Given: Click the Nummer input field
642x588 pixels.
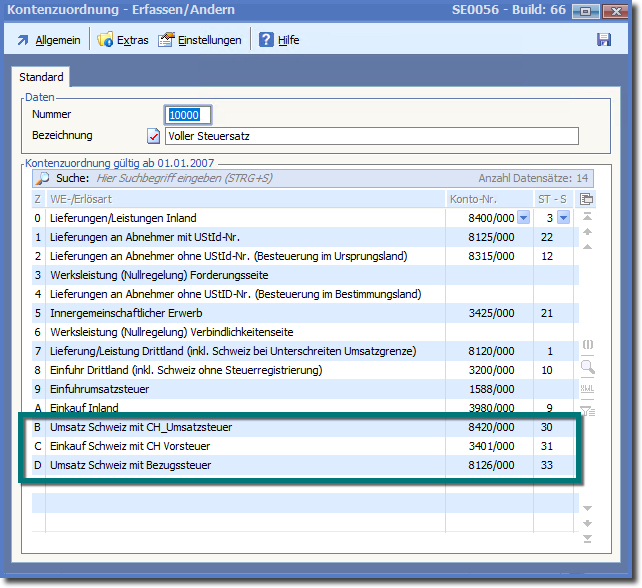Looking at the screenshot, I should pyautogui.click(x=189, y=115).
